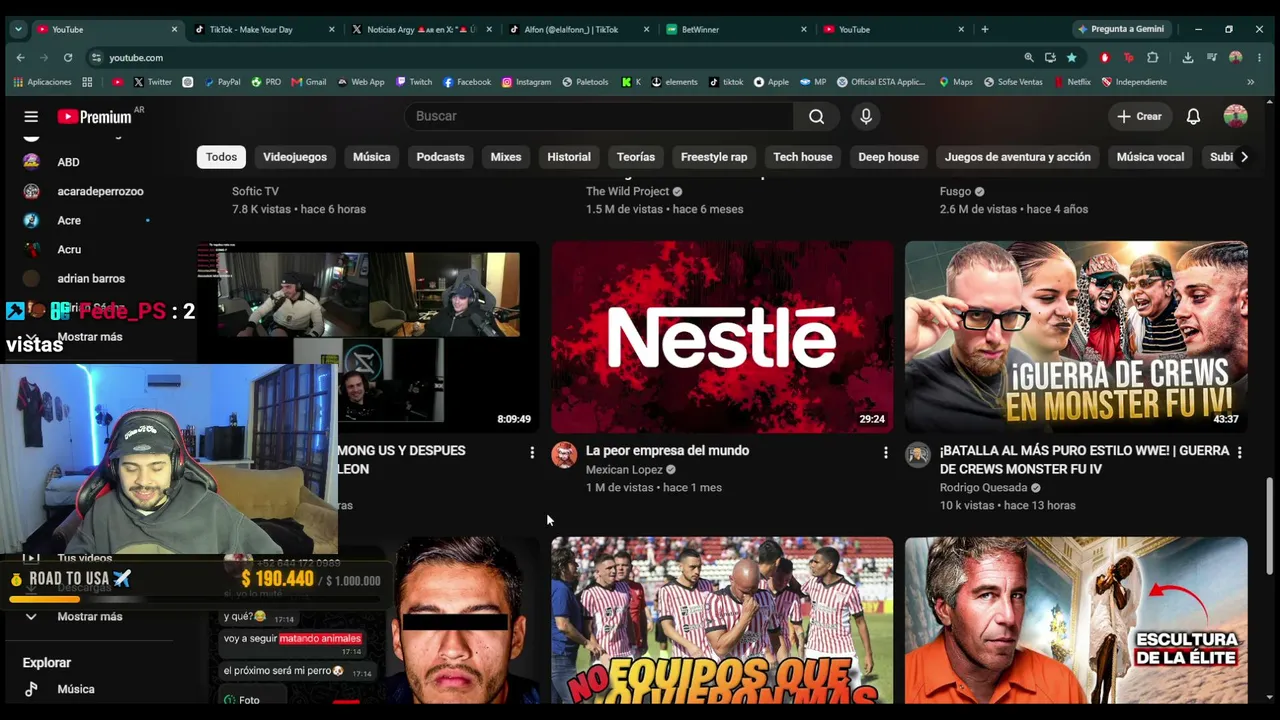The image size is (1280, 720).
Task: Open Chrome extensions puzzle icon
Action: point(1153,58)
